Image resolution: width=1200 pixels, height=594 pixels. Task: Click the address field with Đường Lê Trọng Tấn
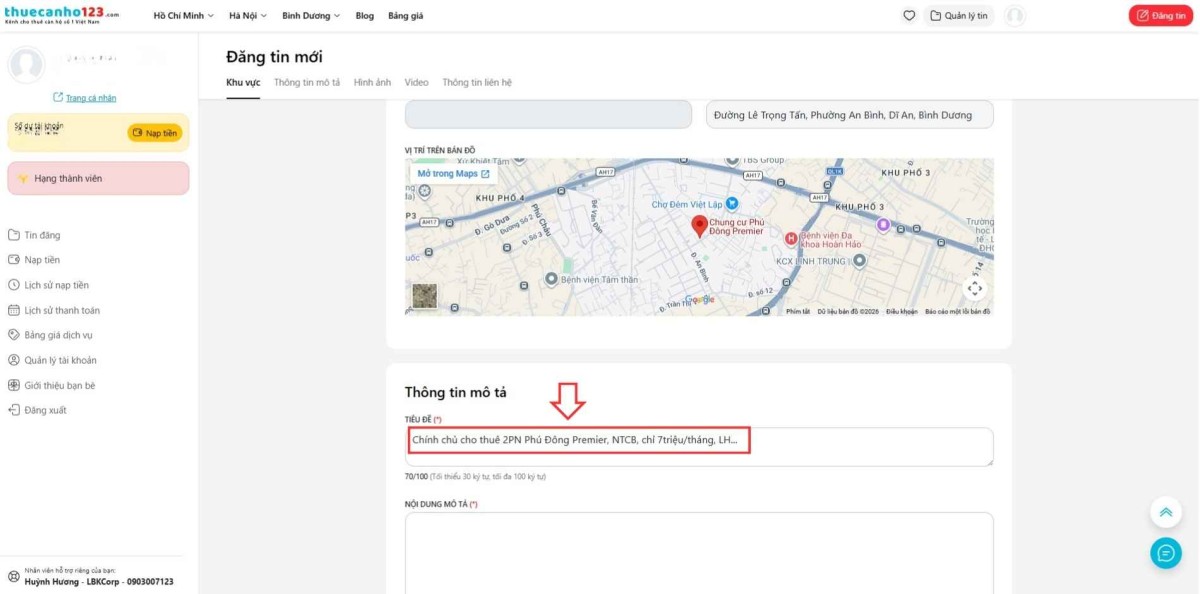tap(850, 115)
